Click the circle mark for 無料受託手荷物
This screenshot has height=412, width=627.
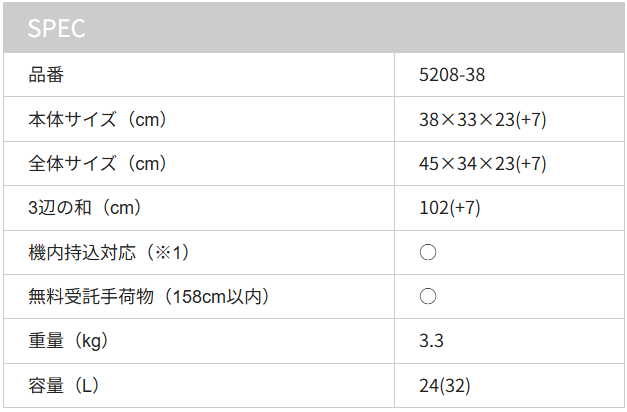(x=427, y=296)
